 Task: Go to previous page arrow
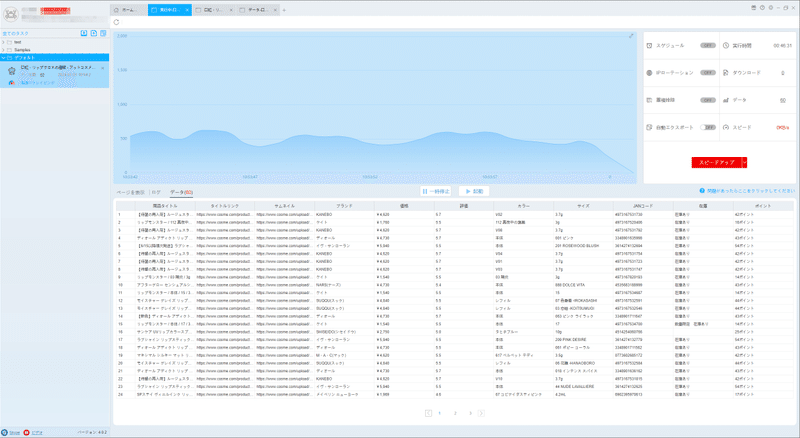pos(428,413)
